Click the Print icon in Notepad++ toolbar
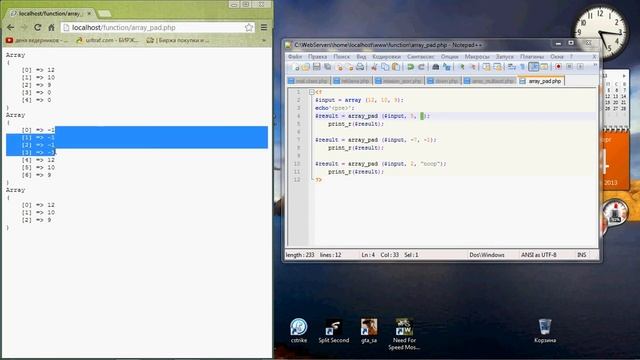The height and width of the screenshot is (360, 640). [360, 67]
